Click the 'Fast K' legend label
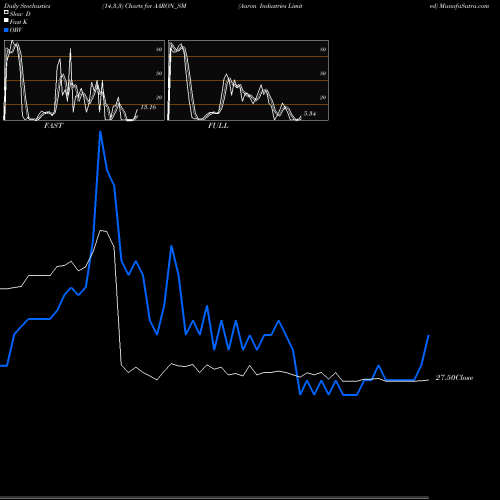This screenshot has width=500, height=500. 19,22
